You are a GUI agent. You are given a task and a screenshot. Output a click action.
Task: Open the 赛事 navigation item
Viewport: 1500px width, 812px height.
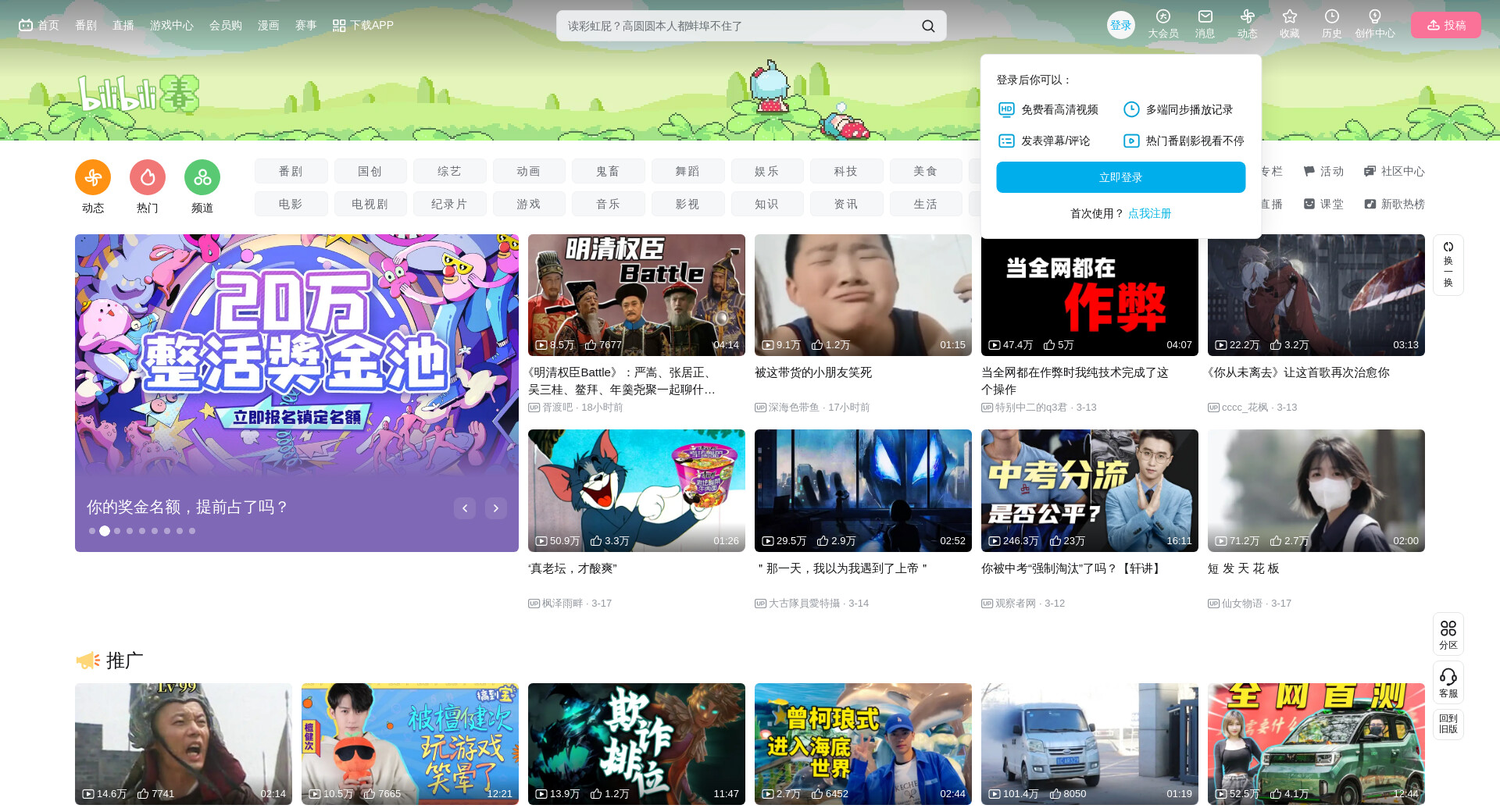click(x=306, y=26)
